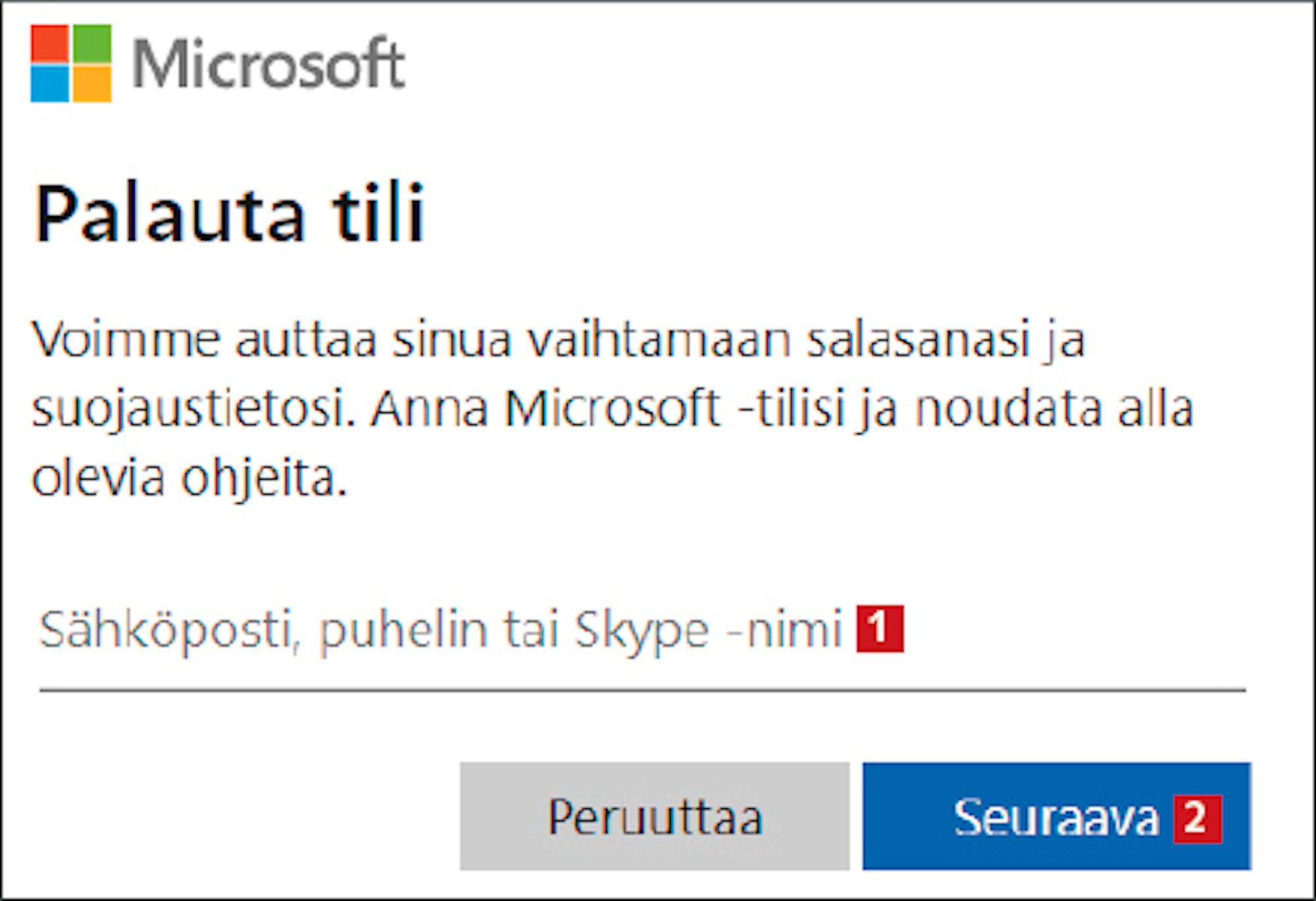Click the red badge numbered 1
Image resolution: width=1316 pixels, height=901 pixels.
[x=880, y=629]
